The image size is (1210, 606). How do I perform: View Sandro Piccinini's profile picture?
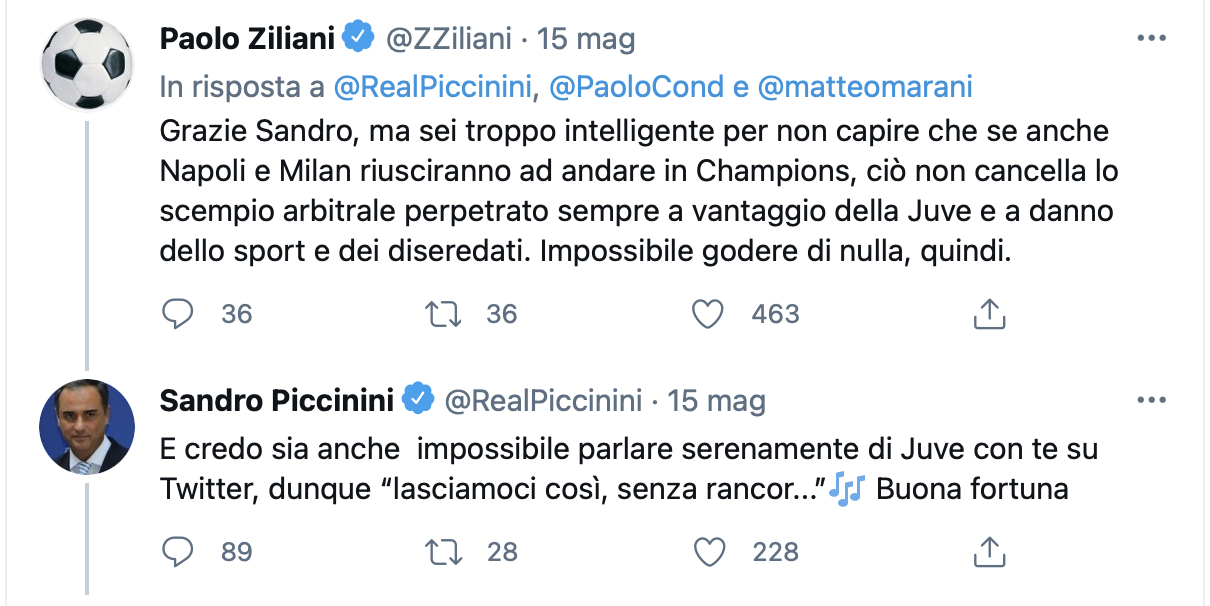88,424
